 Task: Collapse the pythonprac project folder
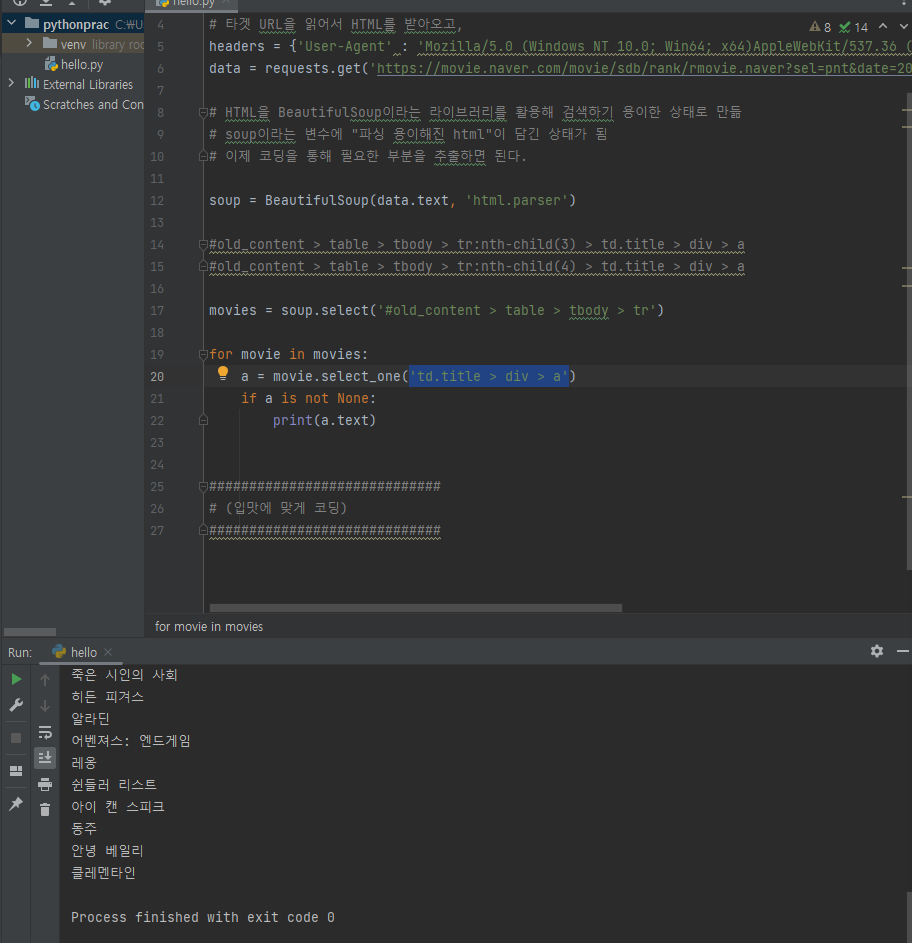[x=11, y=23]
